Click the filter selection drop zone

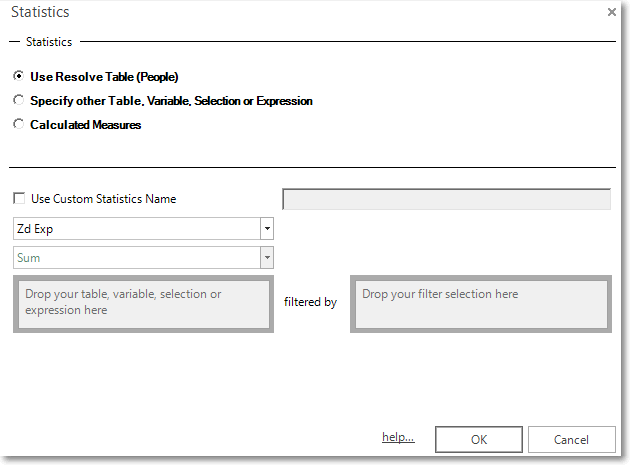[481, 304]
